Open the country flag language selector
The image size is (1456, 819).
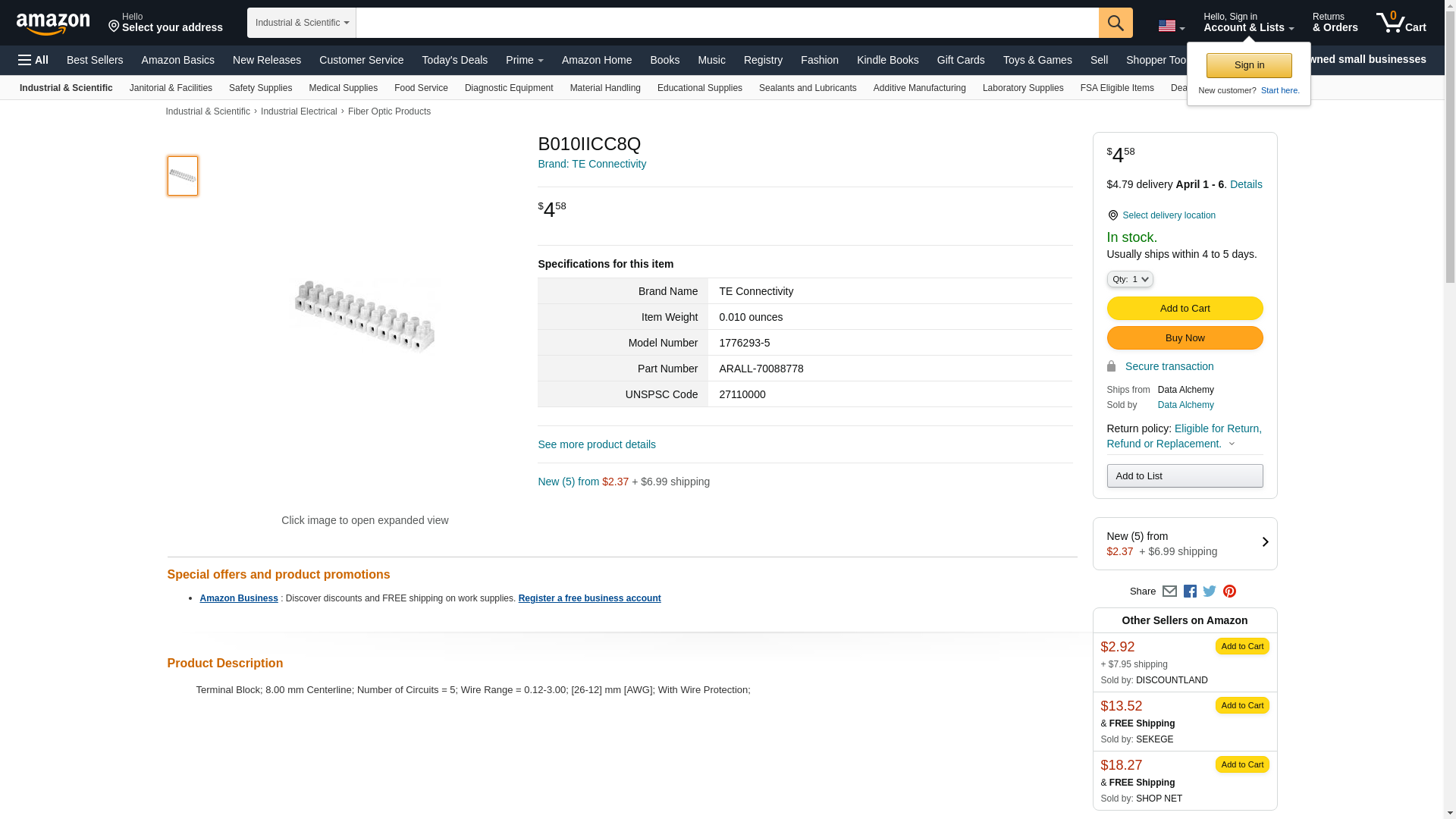[1171, 27]
